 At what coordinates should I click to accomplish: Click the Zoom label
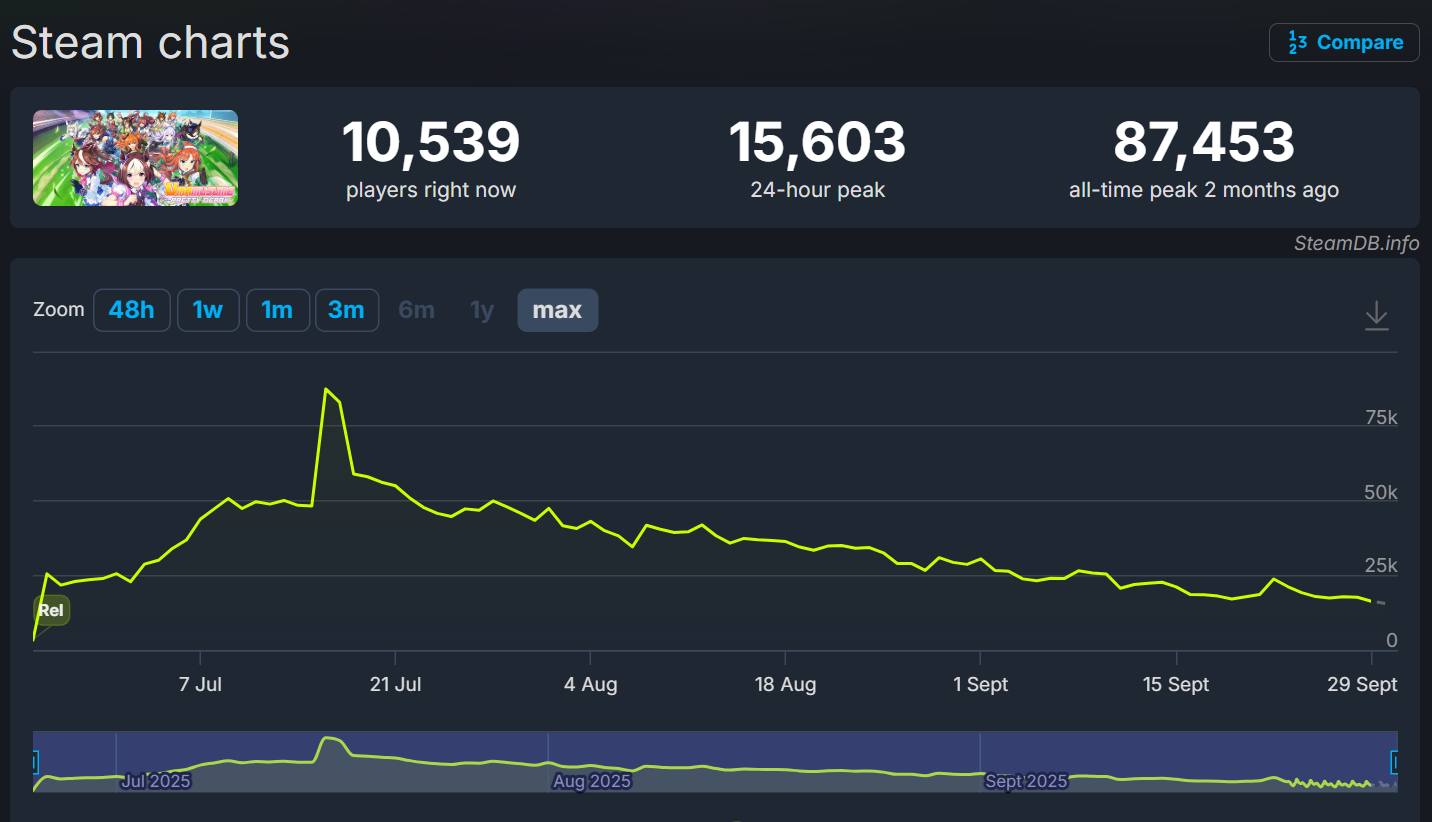point(59,310)
